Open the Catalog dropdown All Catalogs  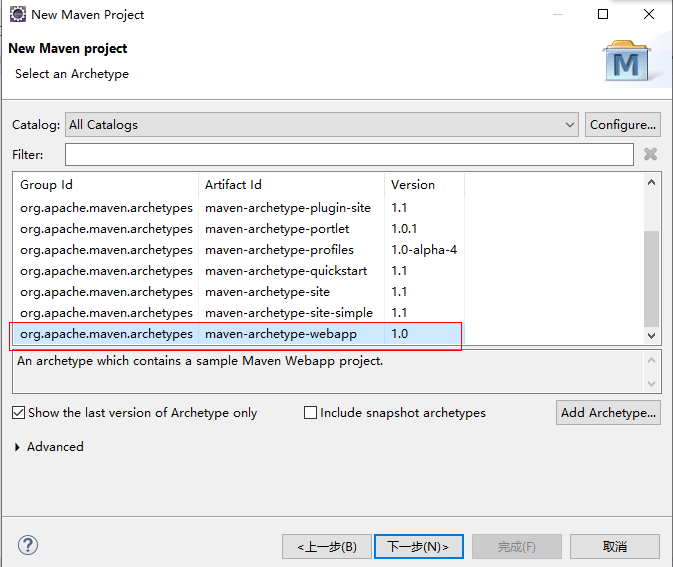click(x=321, y=124)
